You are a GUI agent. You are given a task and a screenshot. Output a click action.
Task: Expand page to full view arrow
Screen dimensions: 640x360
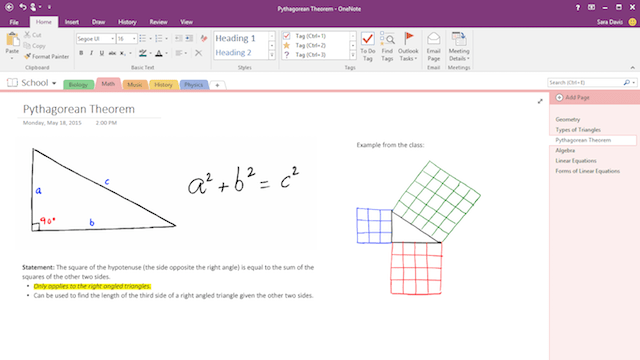540,101
